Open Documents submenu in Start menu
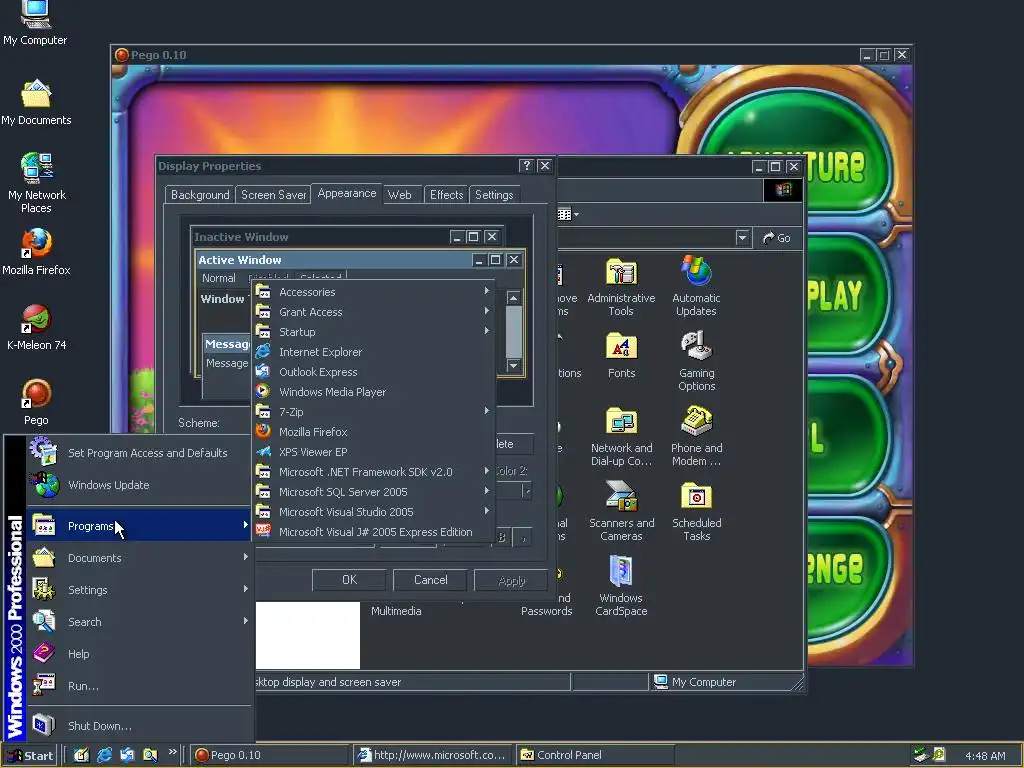 pos(139,558)
